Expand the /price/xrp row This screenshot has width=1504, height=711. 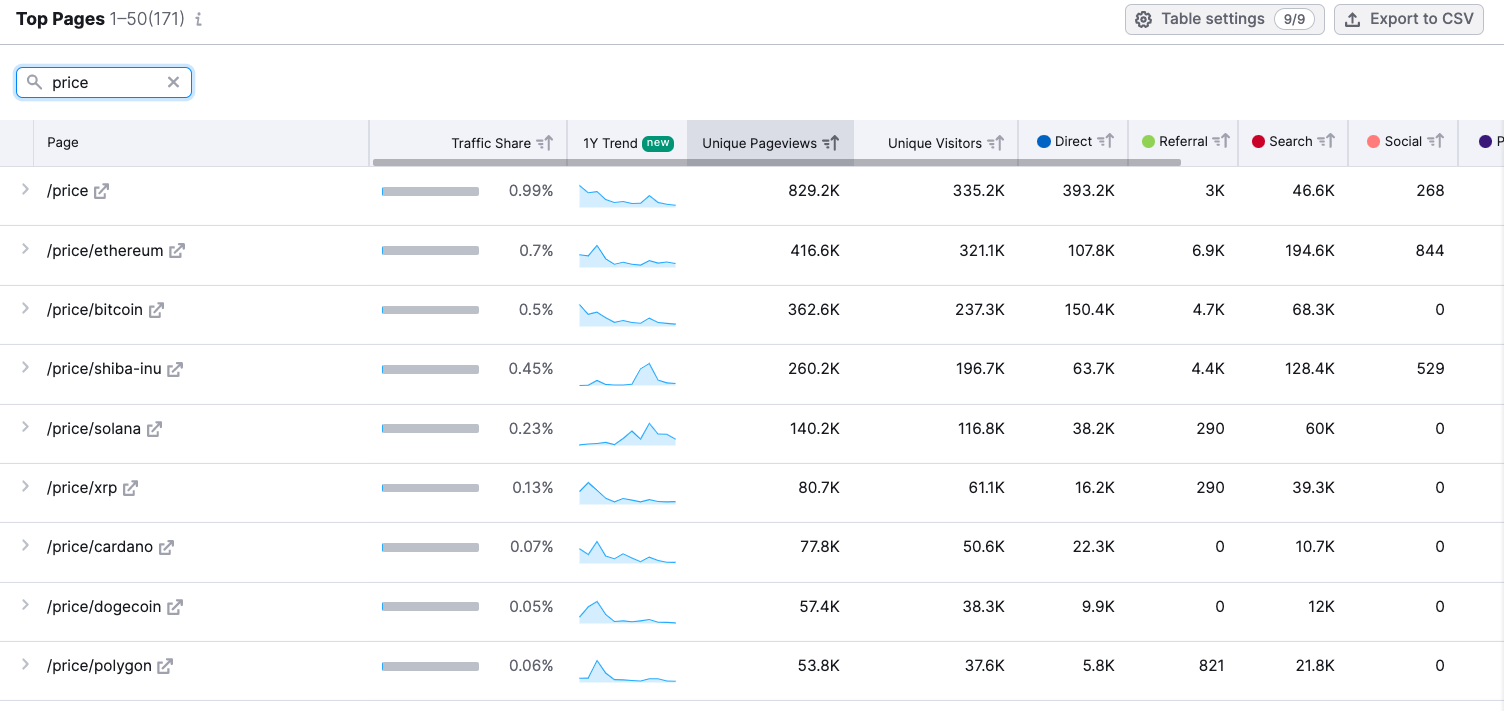[x=26, y=486]
